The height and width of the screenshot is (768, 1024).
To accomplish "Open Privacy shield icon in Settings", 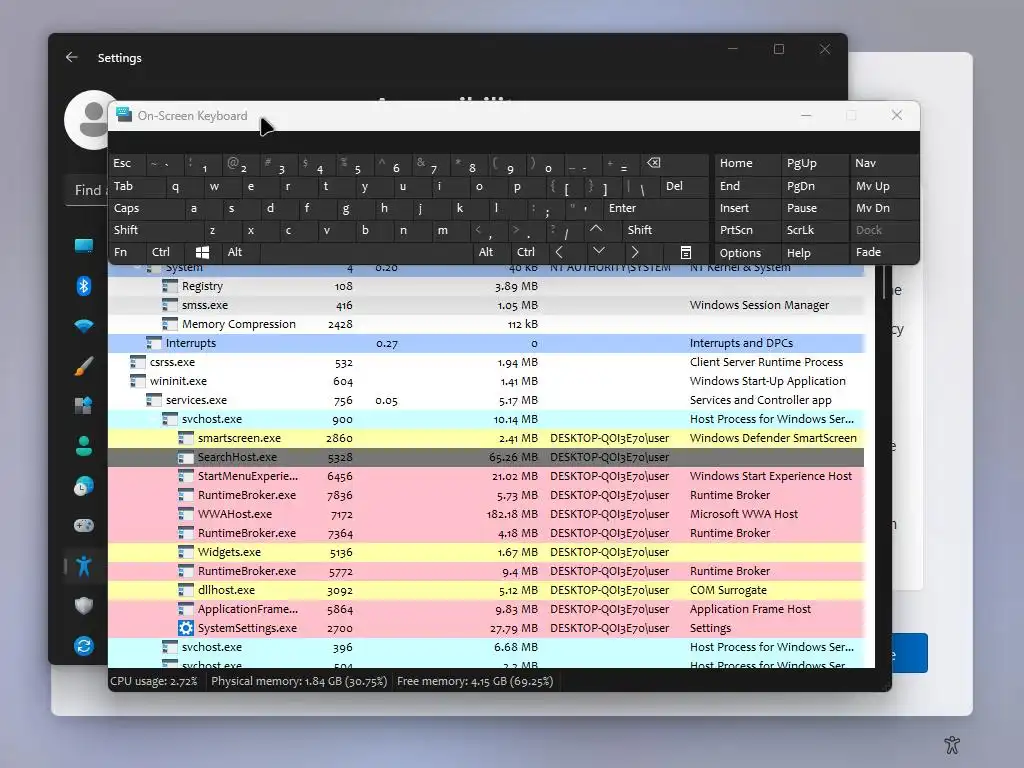I will click(x=84, y=606).
